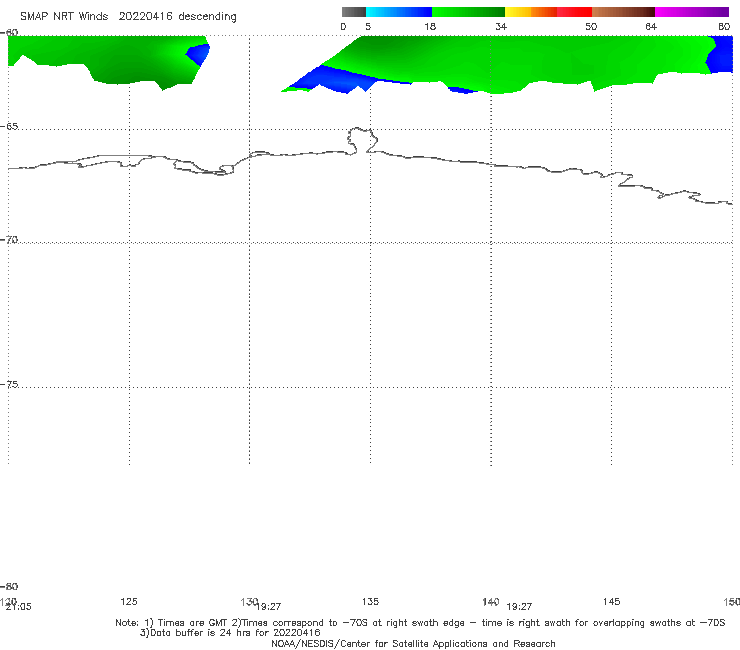Click the yellow-orange segment of the color bar

tap(531, 12)
